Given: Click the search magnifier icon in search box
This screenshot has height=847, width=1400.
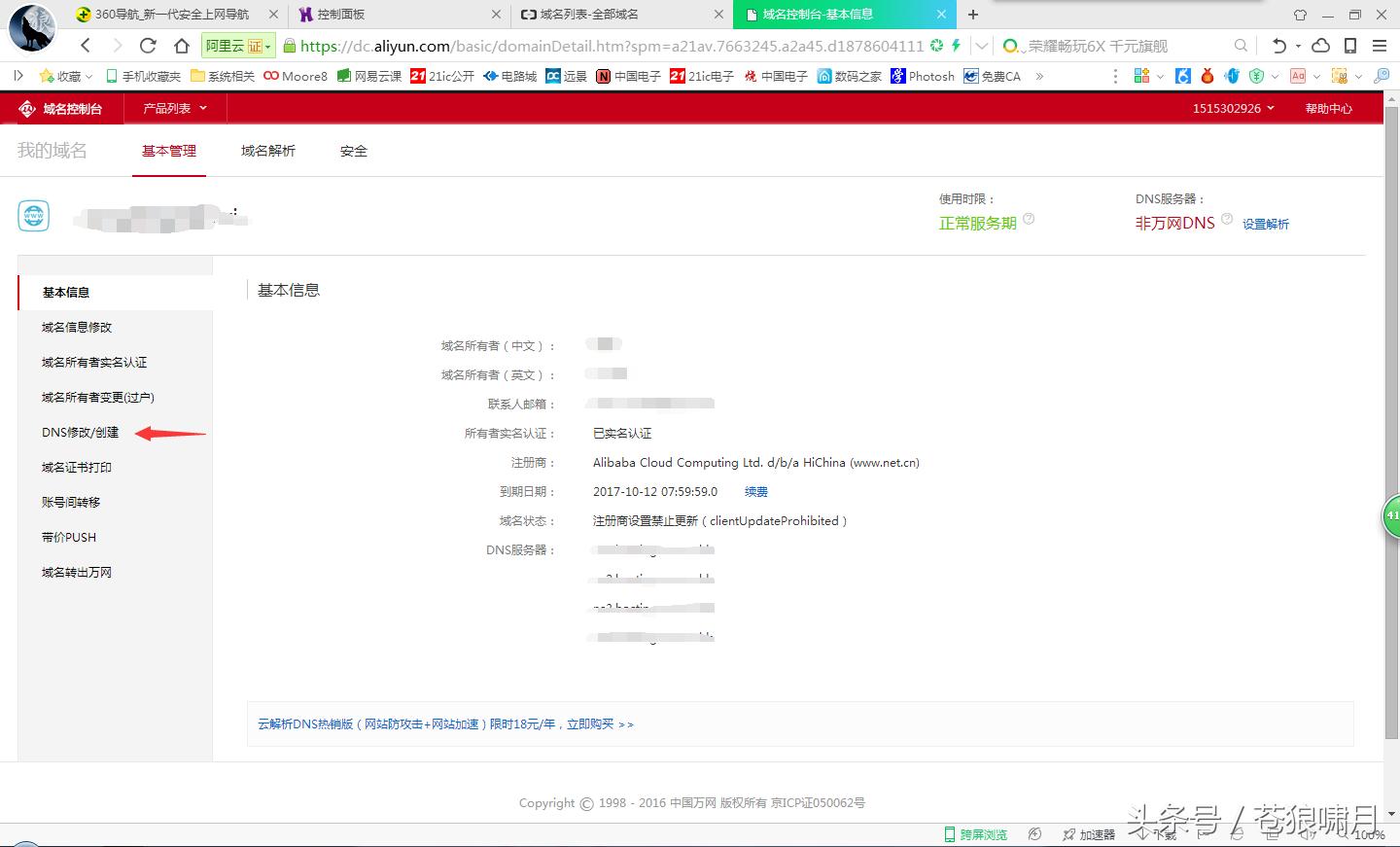Looking at the screenshot, I should pos(1241,46).
